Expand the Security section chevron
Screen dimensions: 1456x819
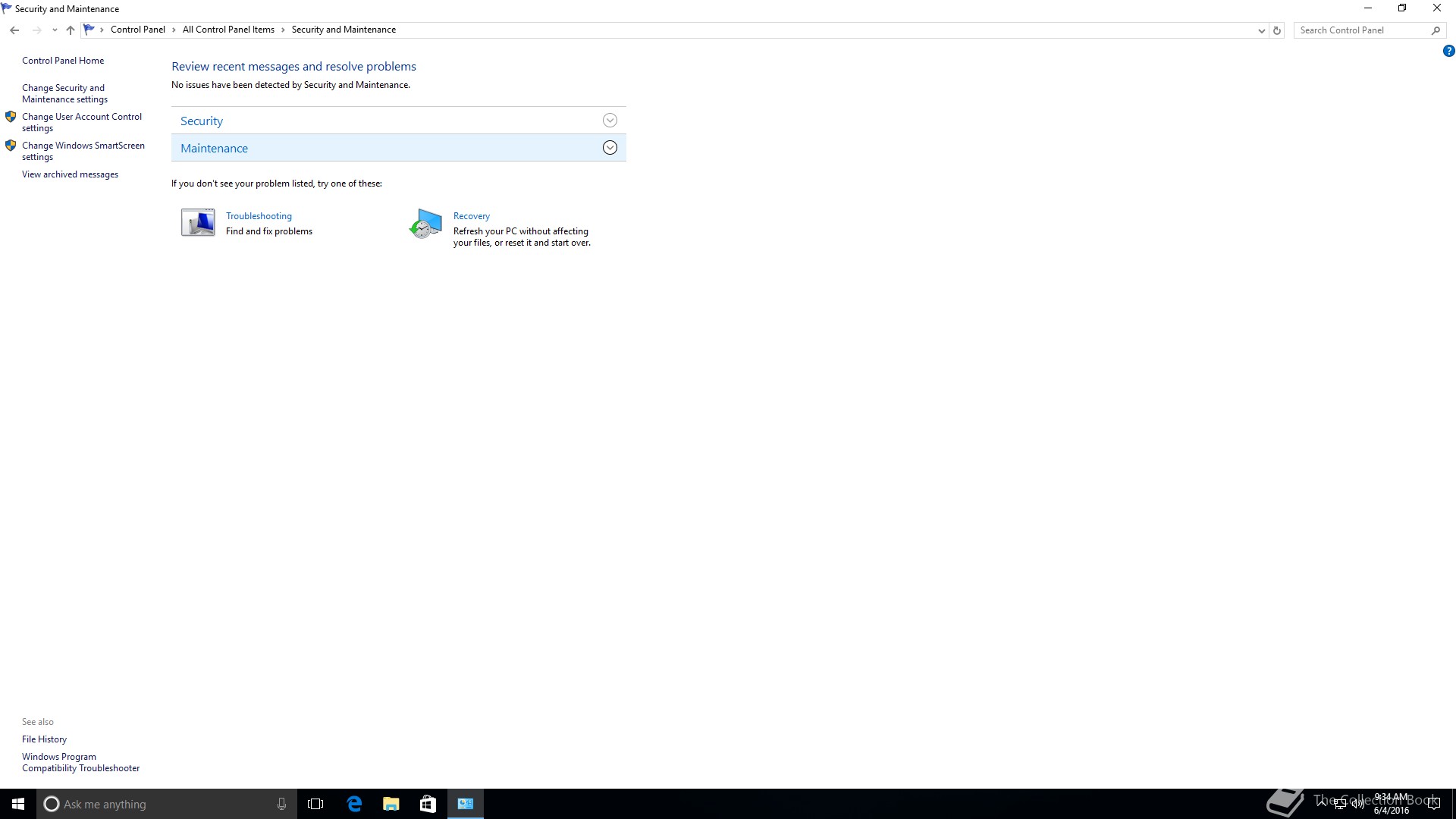[x=610, y=121]
